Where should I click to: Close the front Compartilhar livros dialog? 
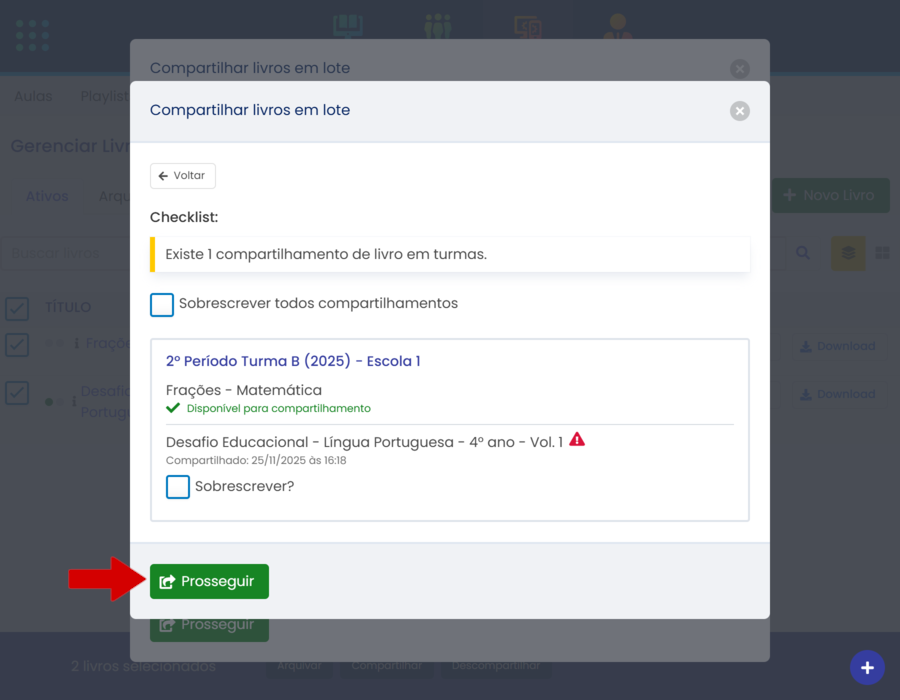(x=739, y=111)
